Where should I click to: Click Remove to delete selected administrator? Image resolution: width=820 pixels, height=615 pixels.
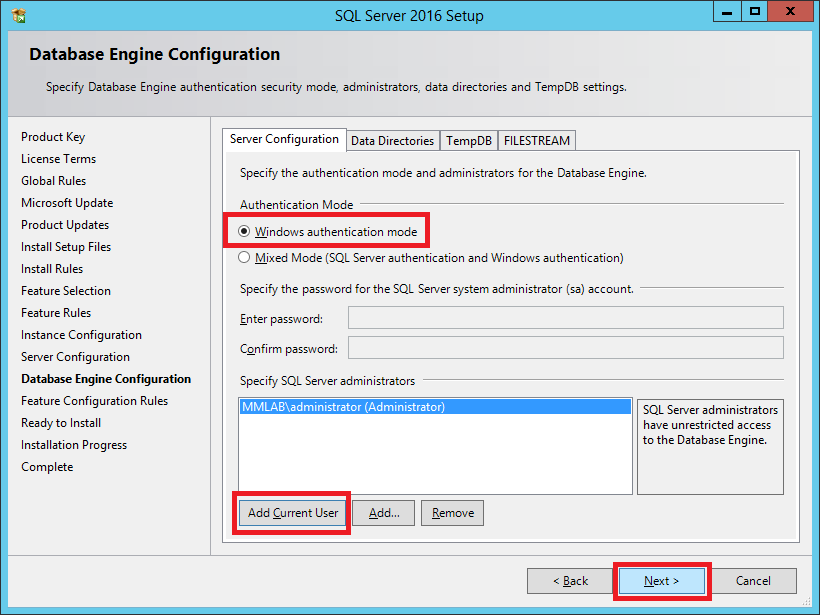(452, 513)
